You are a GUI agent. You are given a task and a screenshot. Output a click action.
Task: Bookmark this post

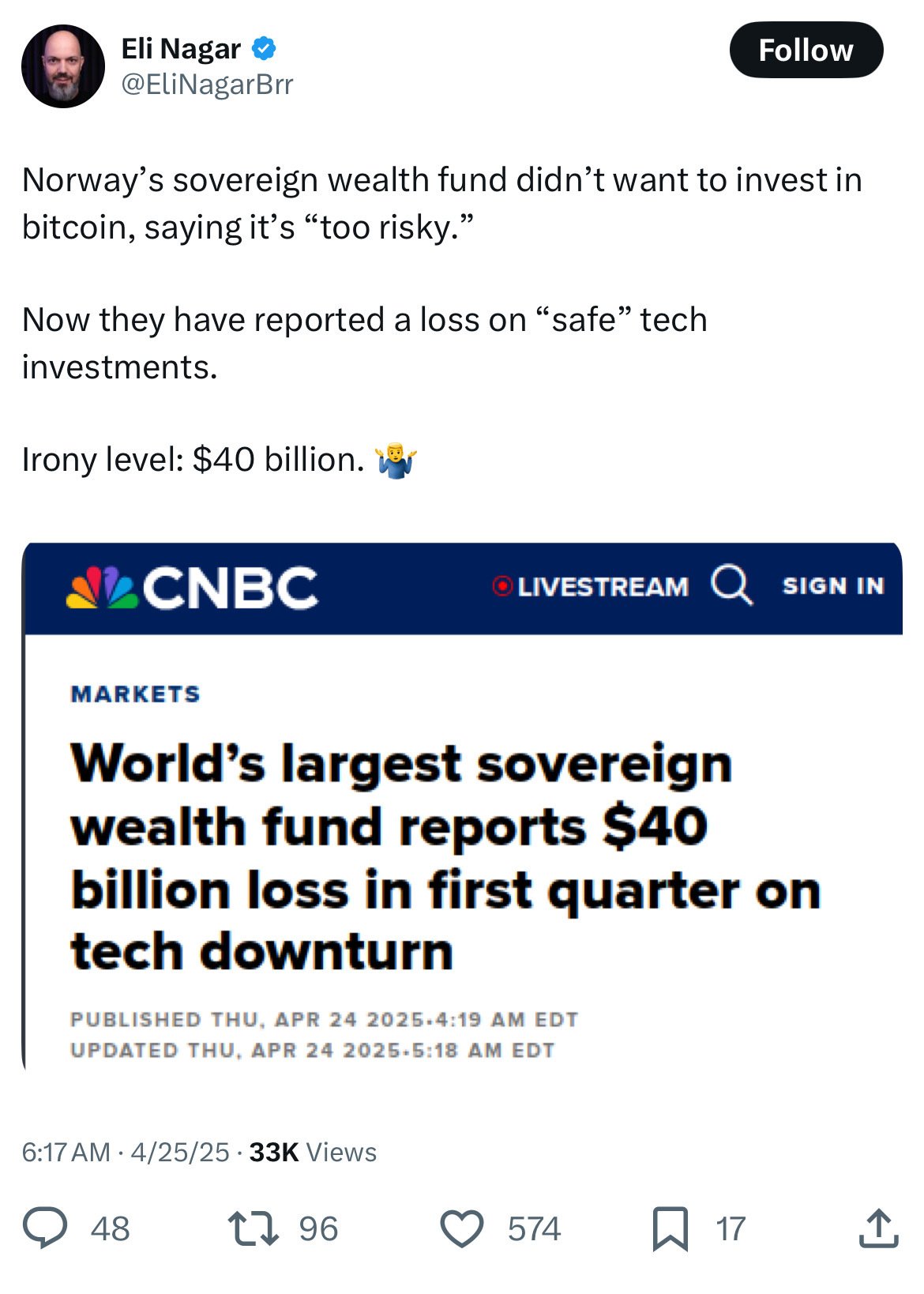670,1229
